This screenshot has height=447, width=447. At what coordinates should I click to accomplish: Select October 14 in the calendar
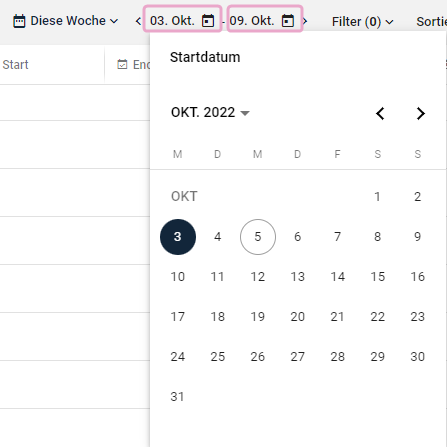coord(338,277)
